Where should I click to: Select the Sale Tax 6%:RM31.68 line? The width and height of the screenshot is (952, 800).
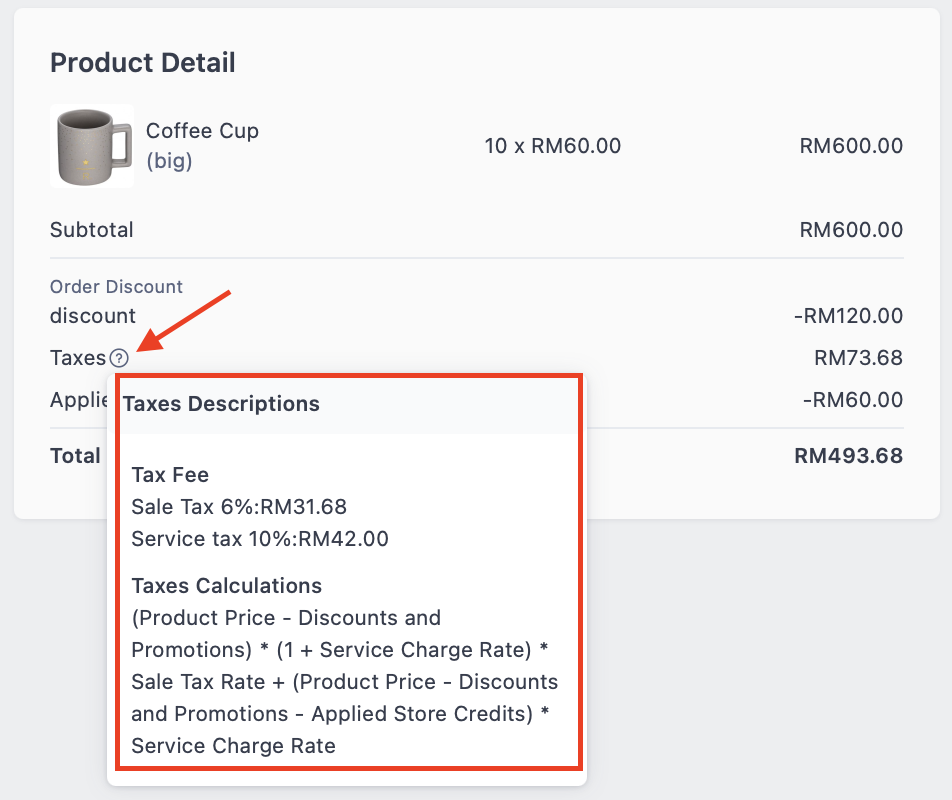coord(239,507)
